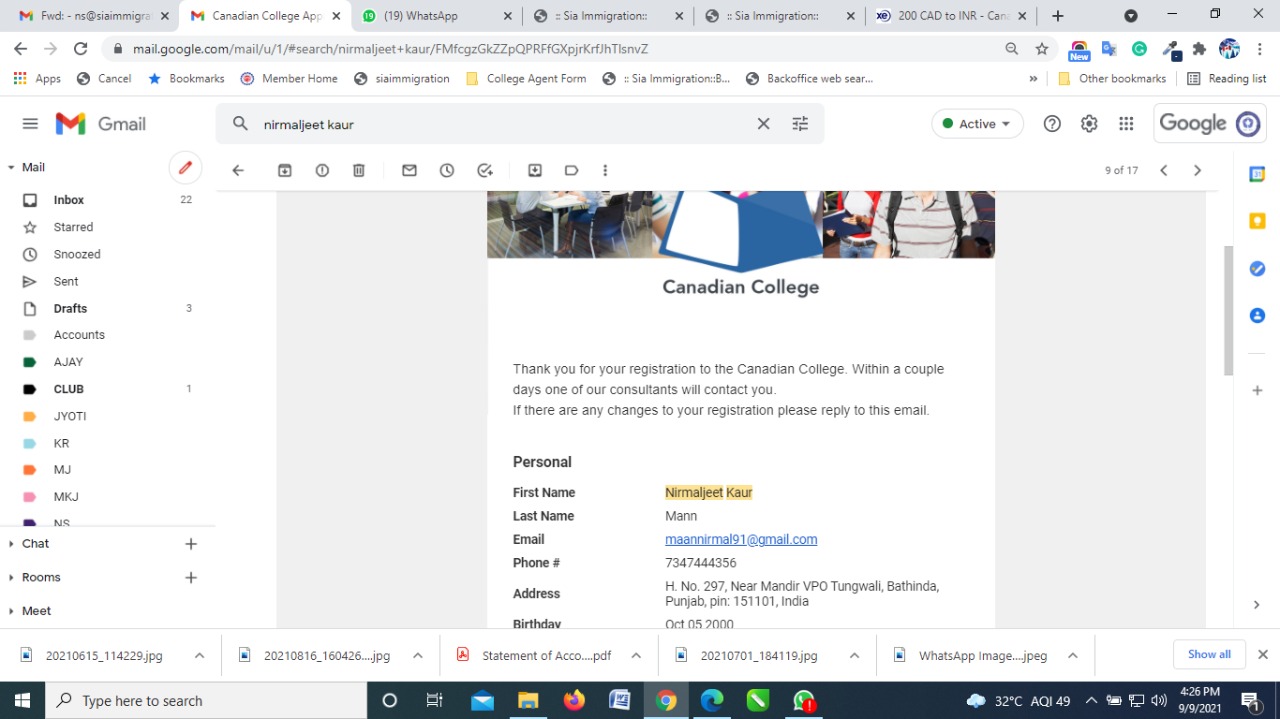Go back to search results arrow

[238, 171]
